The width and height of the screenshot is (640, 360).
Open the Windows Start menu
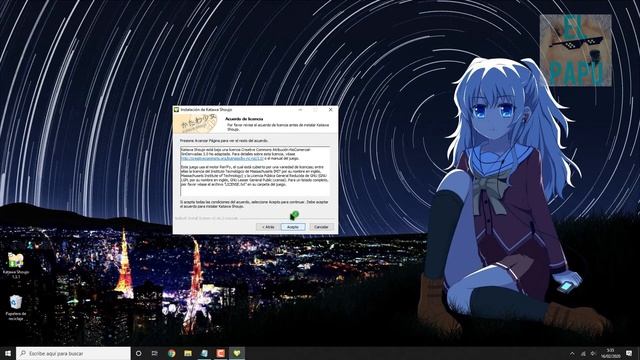(x=7, y=353)
